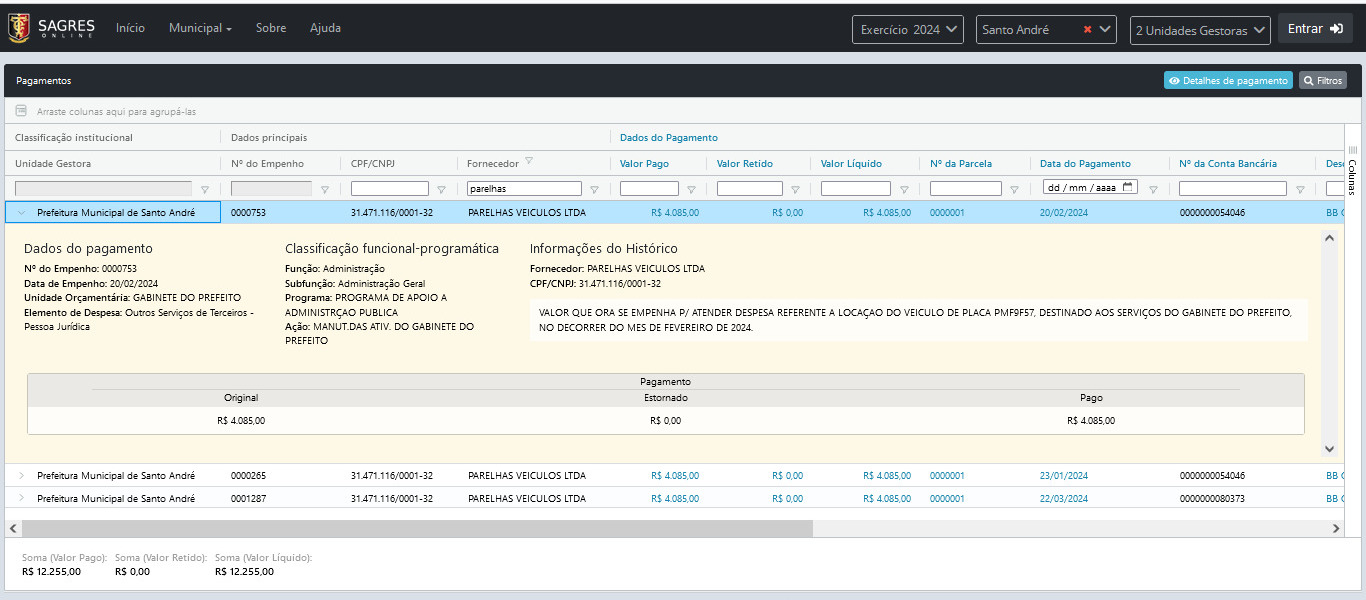This screenshot has width=1366, height=600.
Task: Expand the row for Empenho 0000265
Action: click(x=21, y=476)
